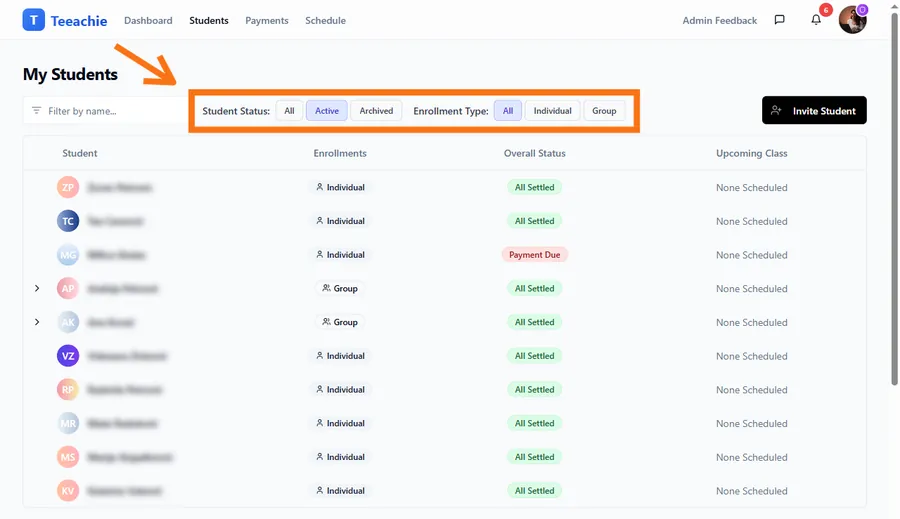Open the Admin Feedback link
The height and width of the screenshot is (519, 900).
[x=719, y=20]
